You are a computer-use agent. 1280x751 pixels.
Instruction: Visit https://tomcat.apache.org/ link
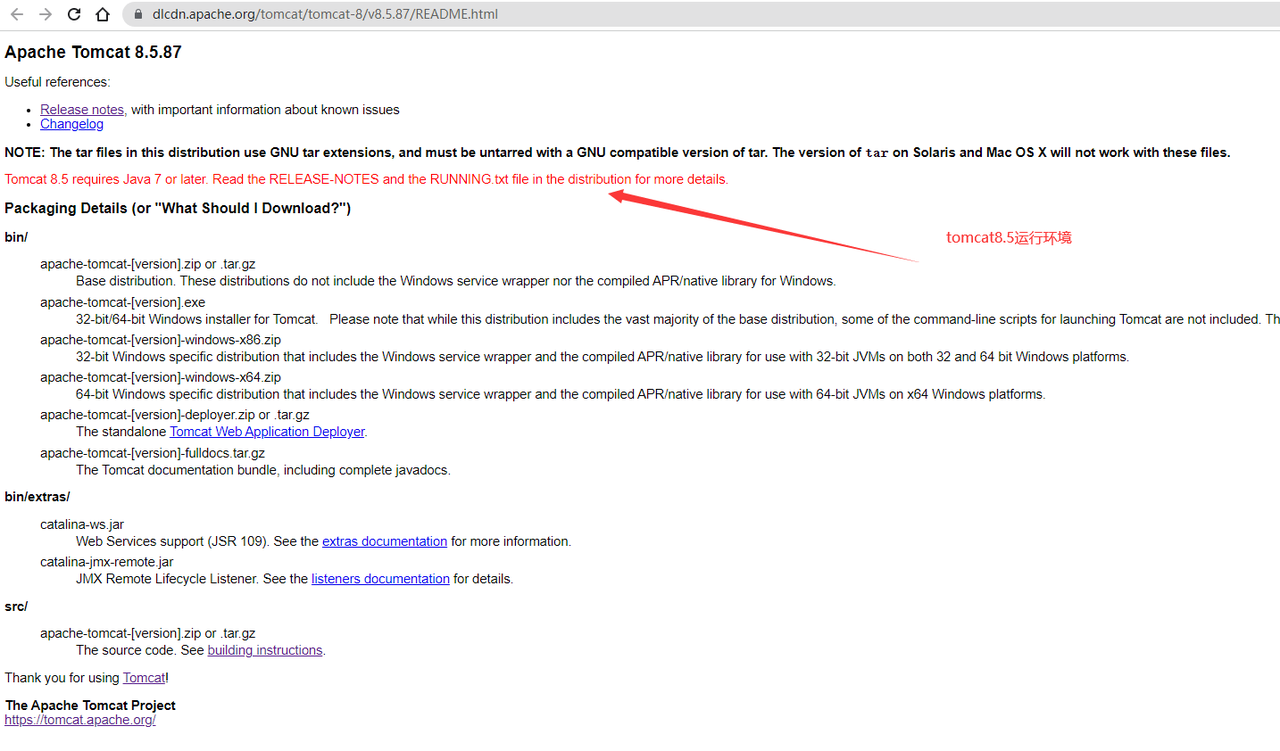(80, 720)
